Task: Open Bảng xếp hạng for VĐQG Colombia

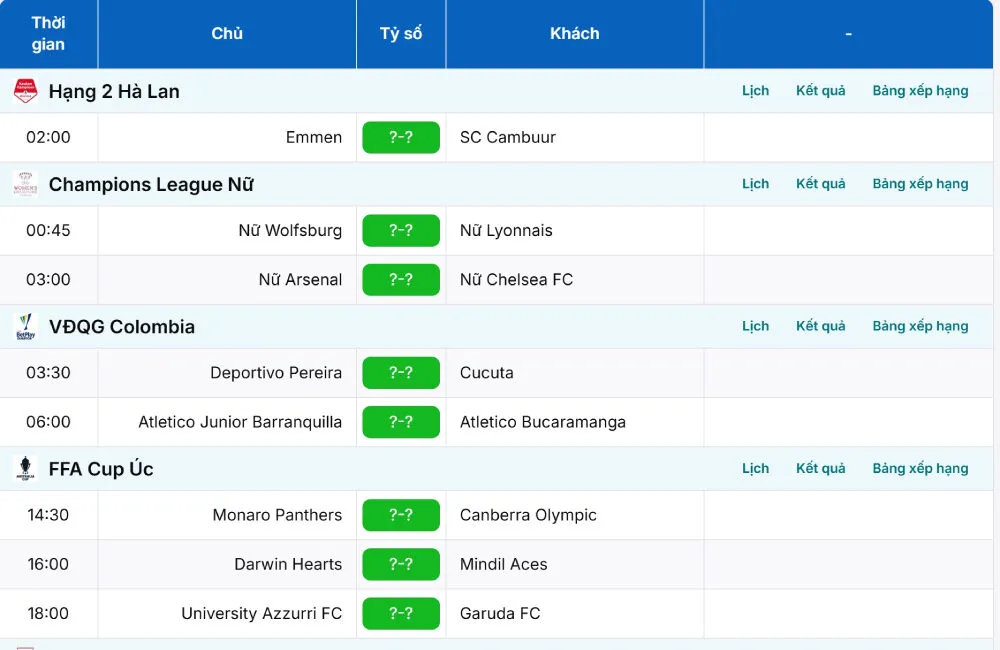Action: click(920, 326)
